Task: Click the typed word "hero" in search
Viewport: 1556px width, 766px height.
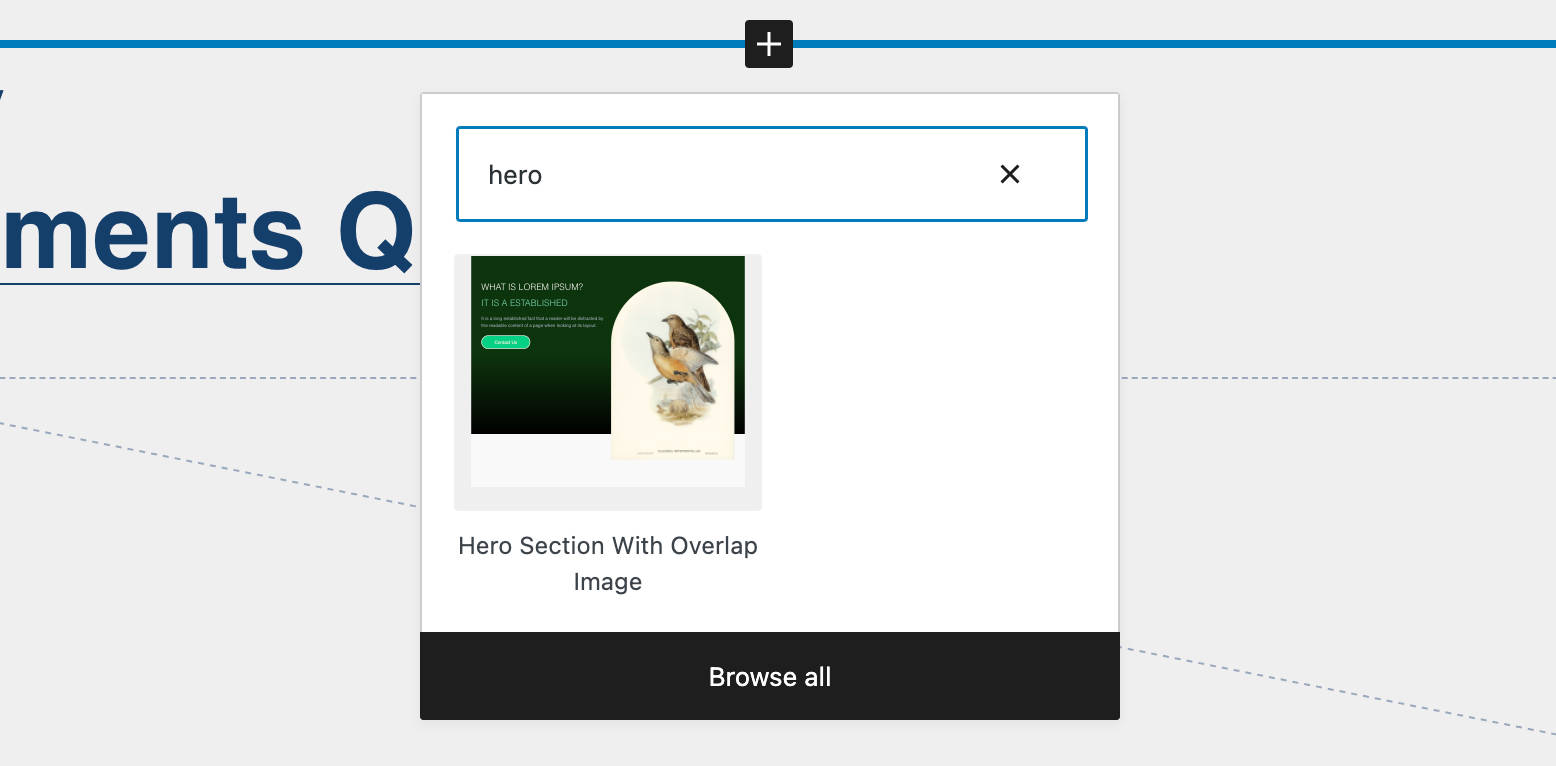Action: (515, 175)
